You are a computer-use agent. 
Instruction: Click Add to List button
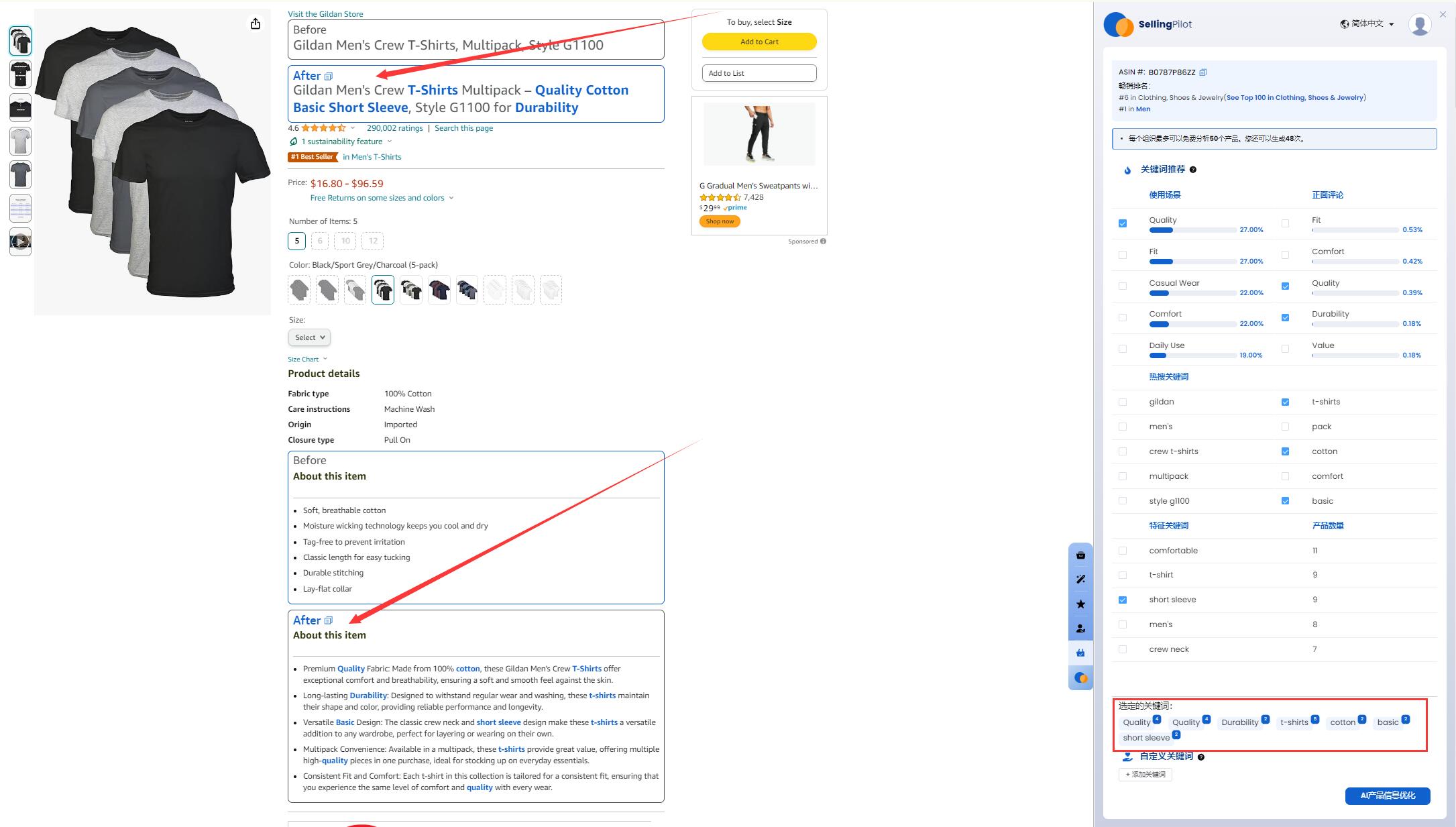tap(759, 73)
